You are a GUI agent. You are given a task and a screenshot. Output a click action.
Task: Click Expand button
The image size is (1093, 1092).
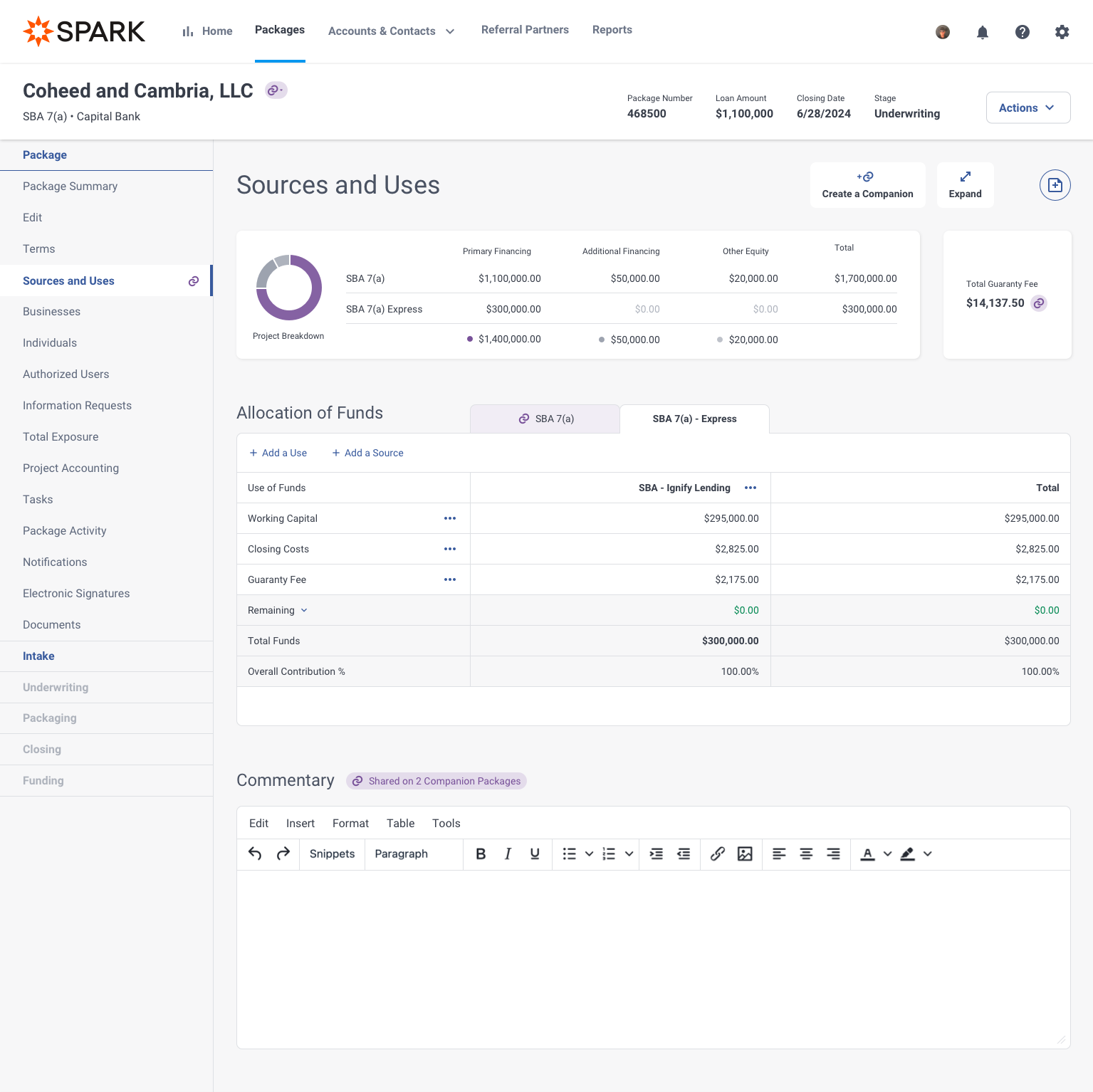point(965,185)
